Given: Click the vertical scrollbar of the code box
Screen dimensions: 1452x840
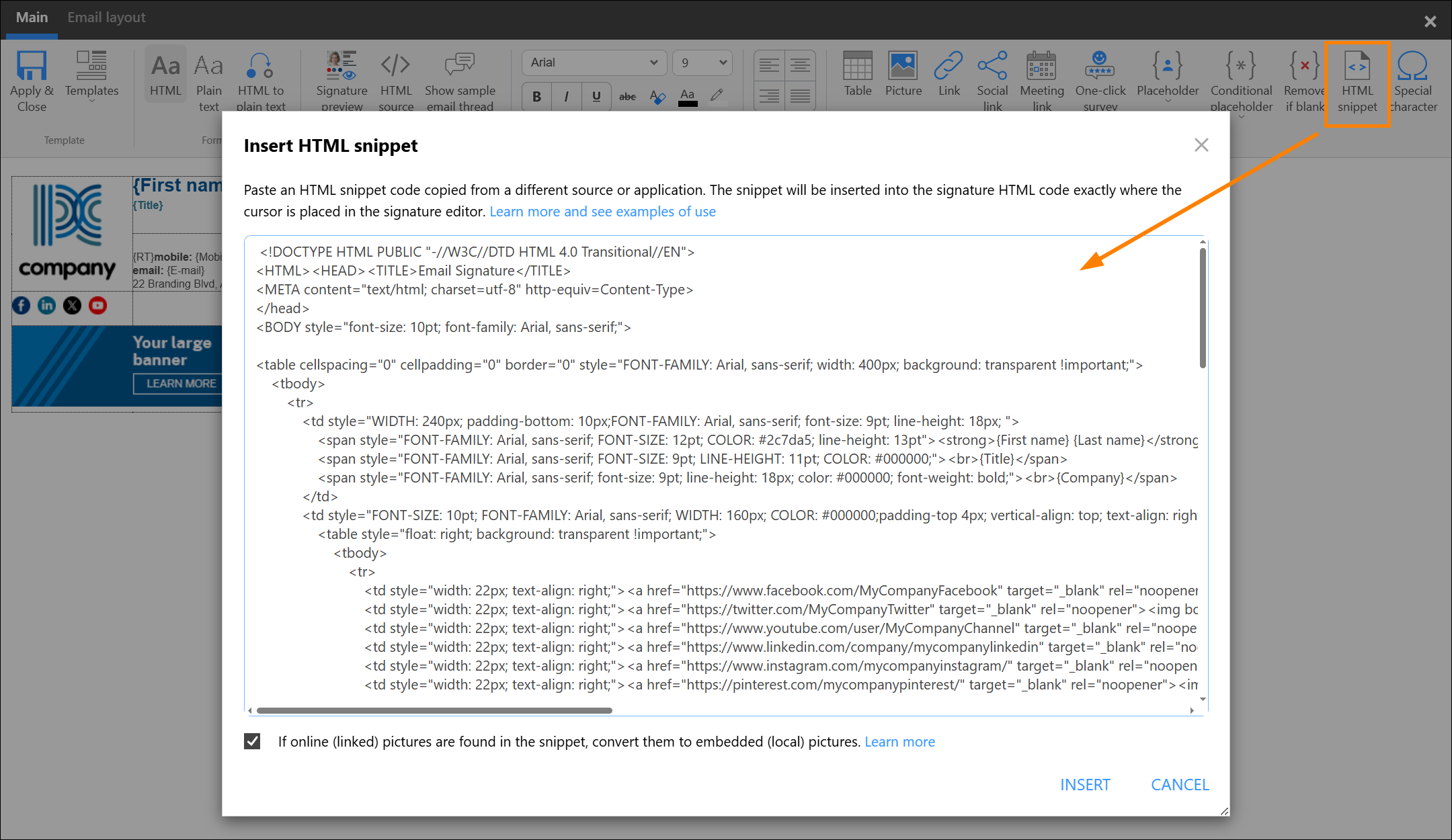Looking at the screenshot, I should (1203, 308).
